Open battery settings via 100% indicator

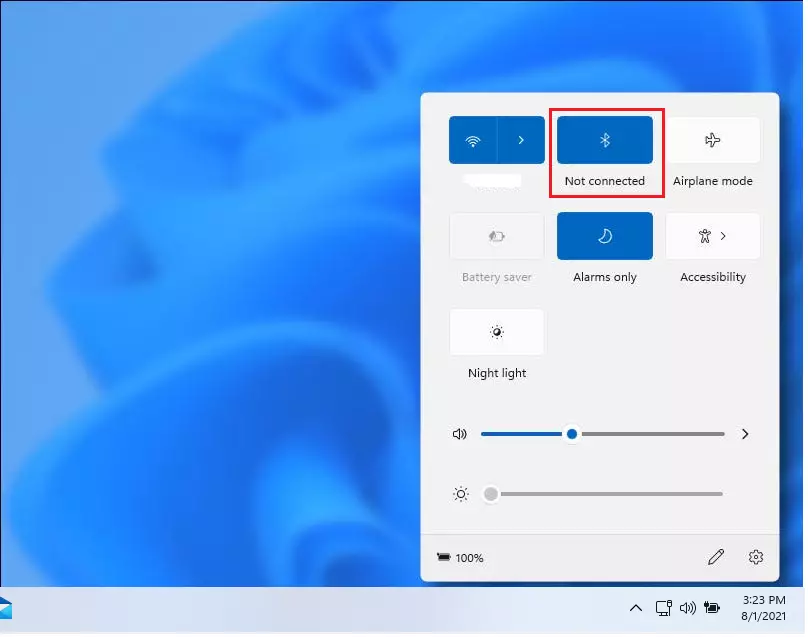460,558
